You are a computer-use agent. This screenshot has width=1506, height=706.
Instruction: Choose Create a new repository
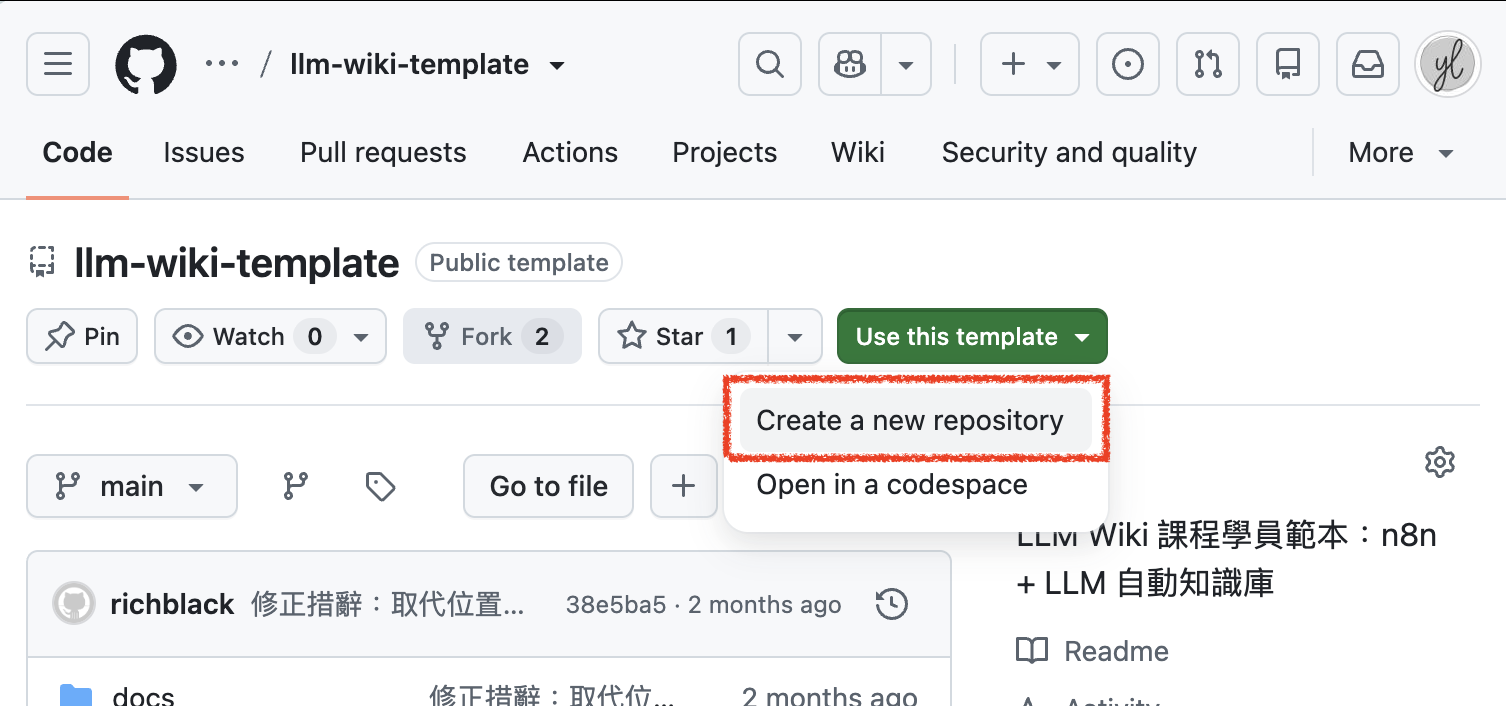coord(915,420)
